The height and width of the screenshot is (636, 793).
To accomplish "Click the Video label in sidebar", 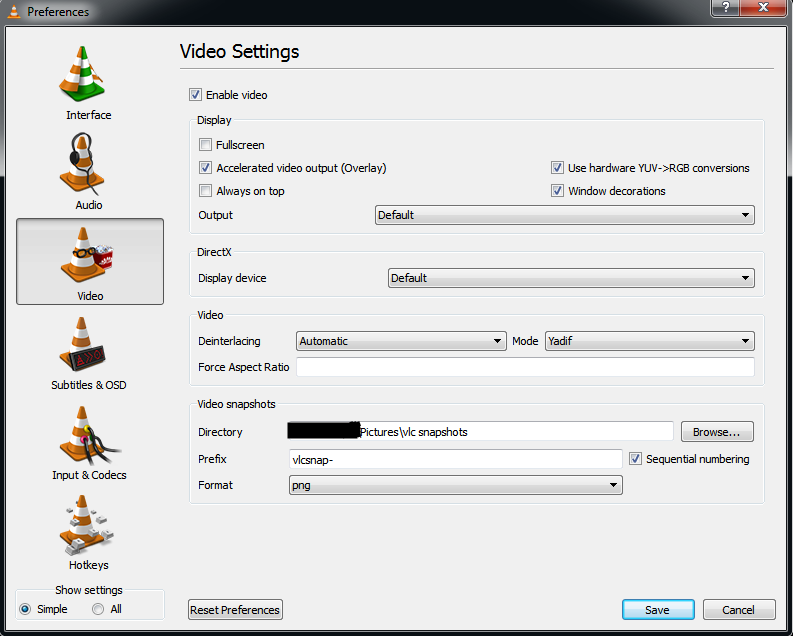I will 90,296.
